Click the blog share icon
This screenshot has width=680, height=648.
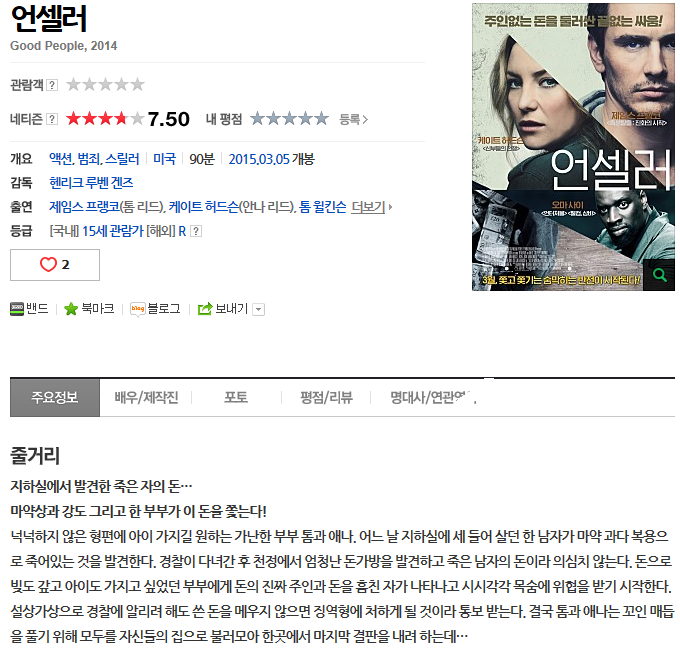(137, 309)
